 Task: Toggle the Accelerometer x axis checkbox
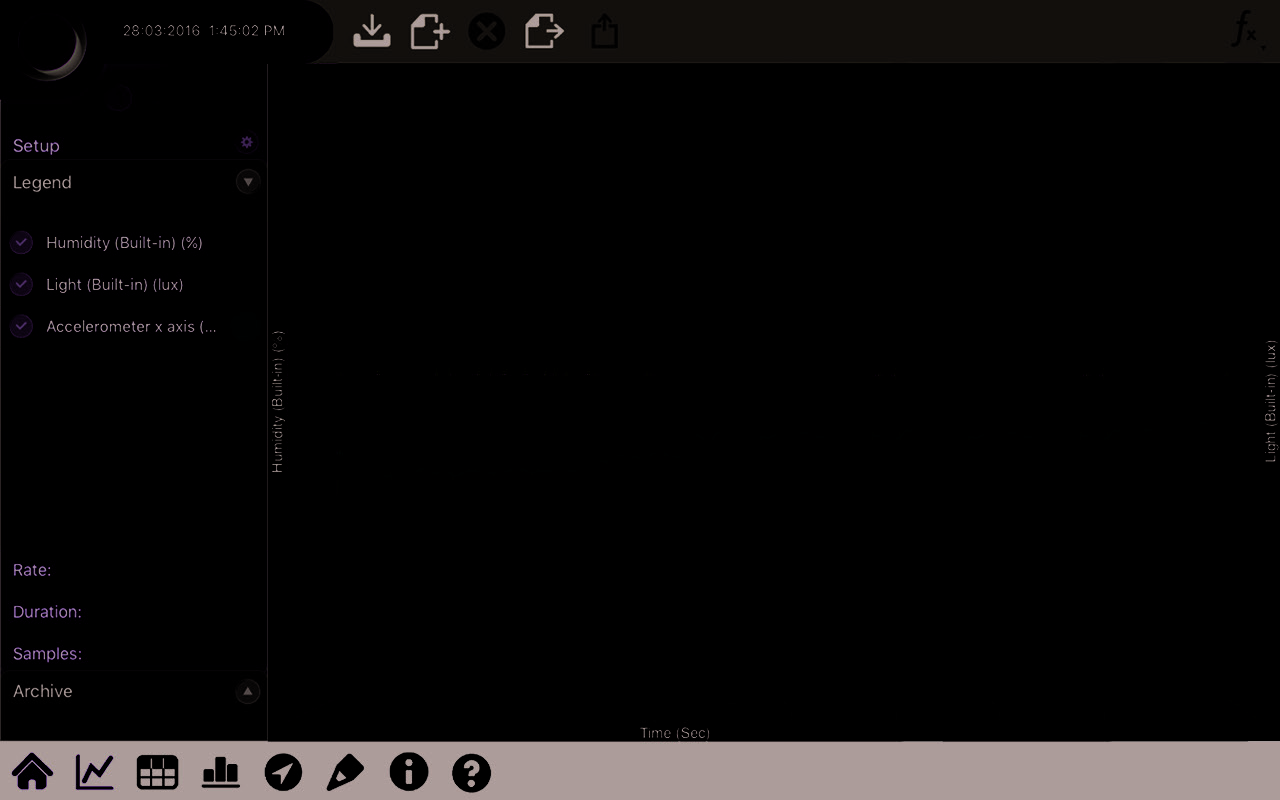(x=22, y=327)
